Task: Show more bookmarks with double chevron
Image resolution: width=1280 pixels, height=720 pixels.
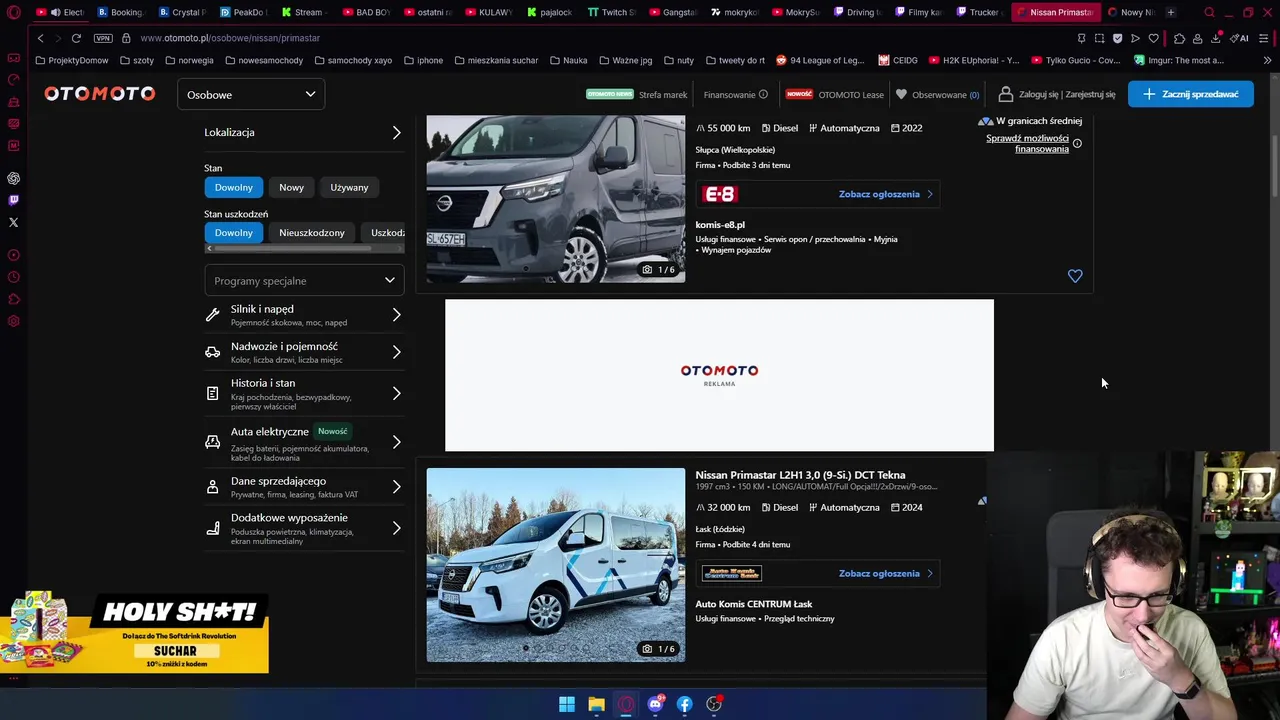Action: click(1267, 60)
